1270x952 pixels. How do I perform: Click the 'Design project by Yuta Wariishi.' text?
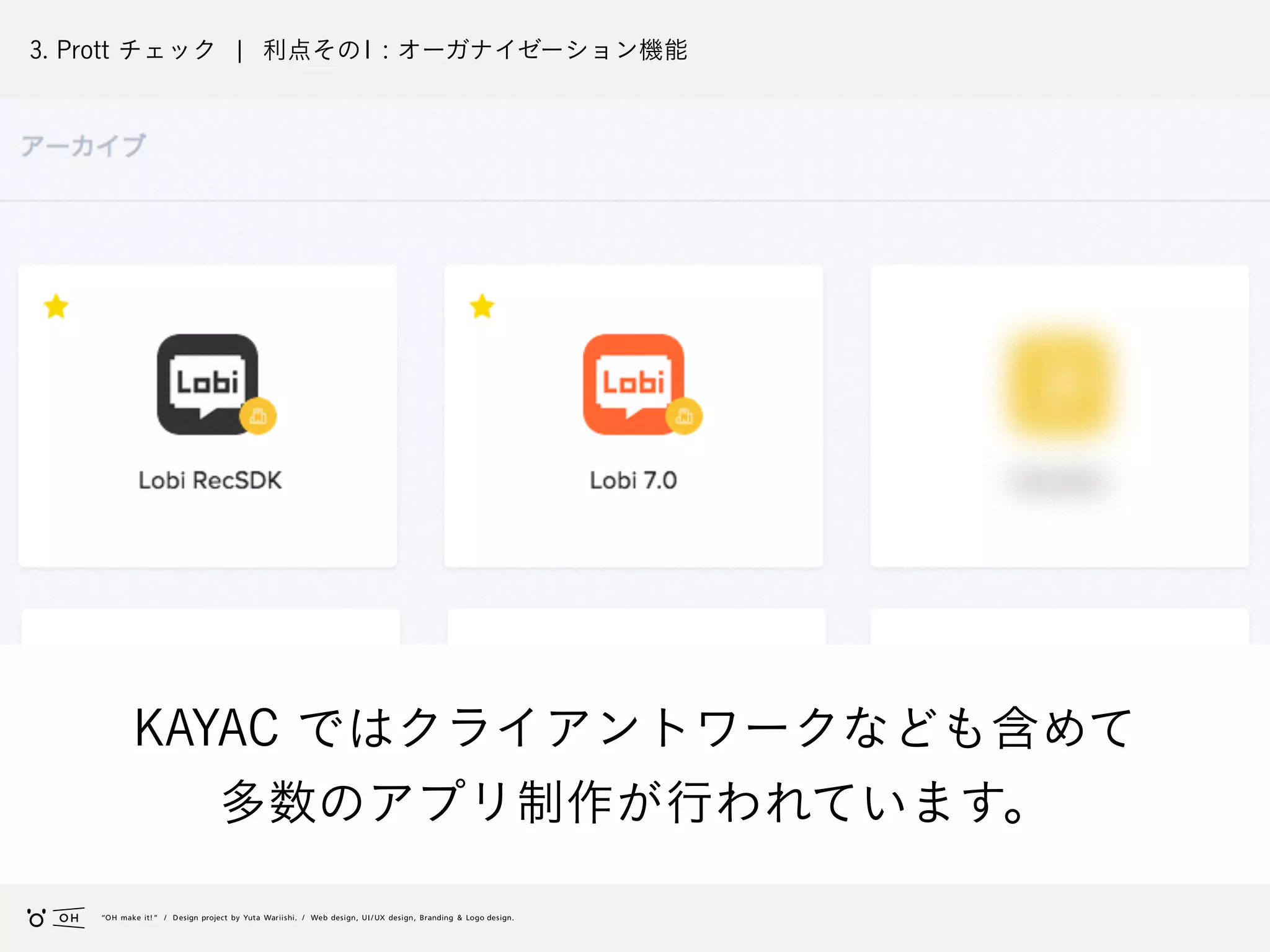coord(234,918)
